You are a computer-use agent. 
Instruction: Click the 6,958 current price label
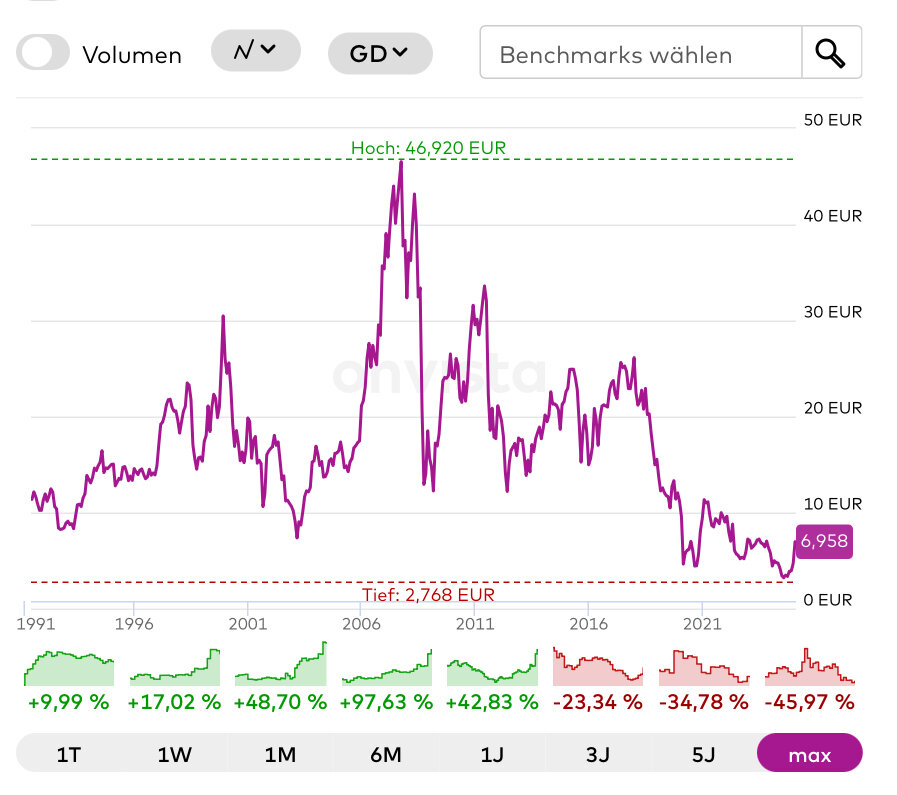pos(824,542)
